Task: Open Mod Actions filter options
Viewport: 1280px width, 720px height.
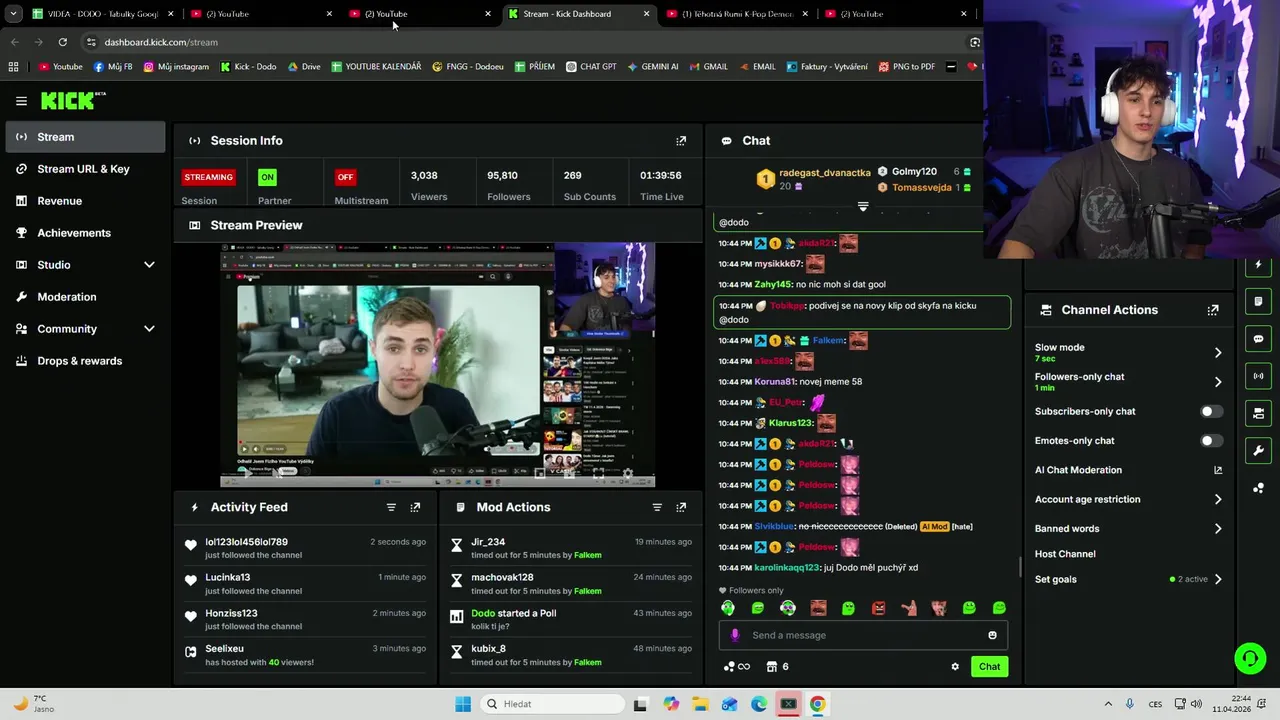Action: click(x=657, y=507)
